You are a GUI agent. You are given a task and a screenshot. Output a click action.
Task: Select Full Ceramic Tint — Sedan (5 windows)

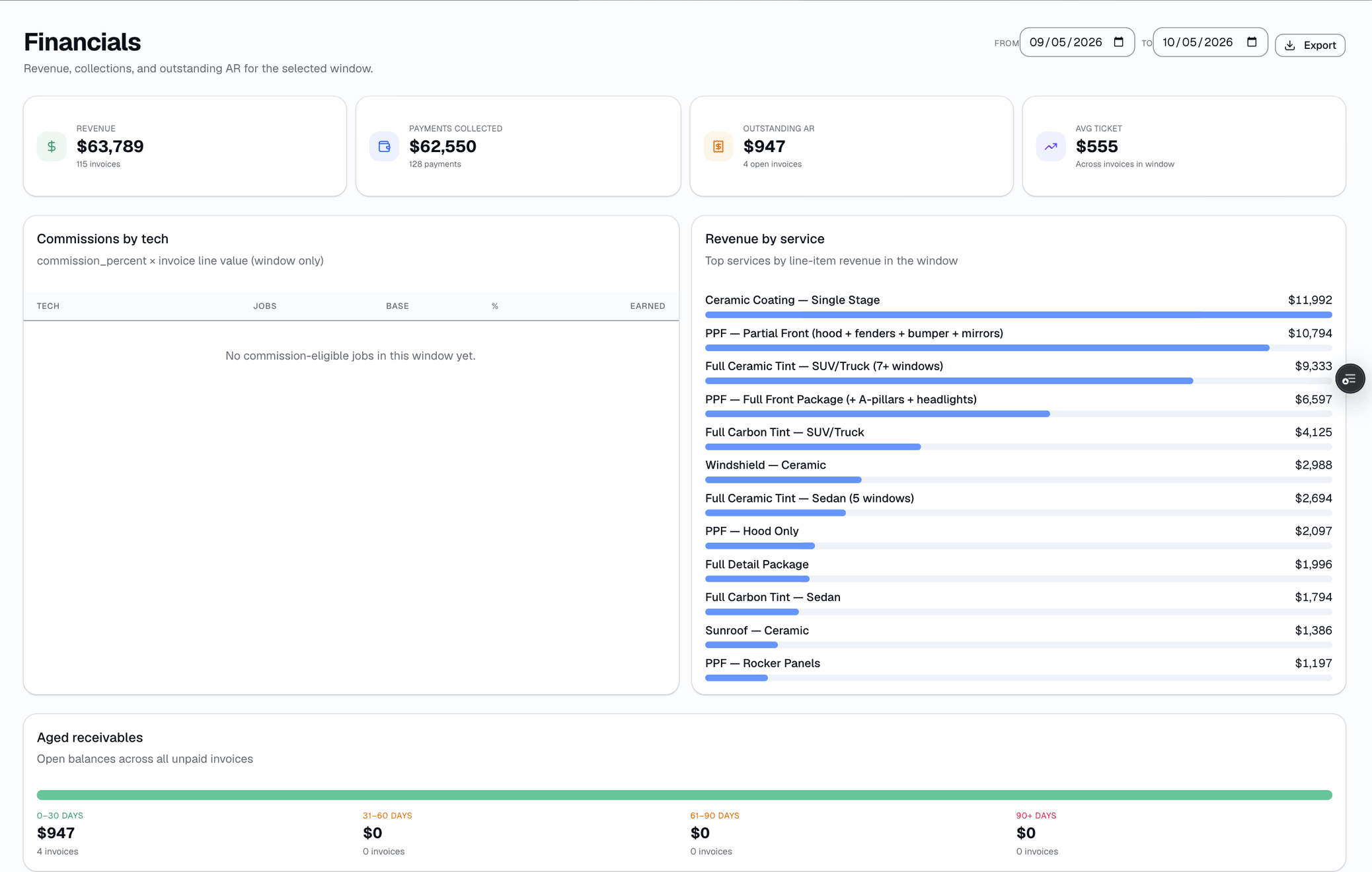click(810, 498)
